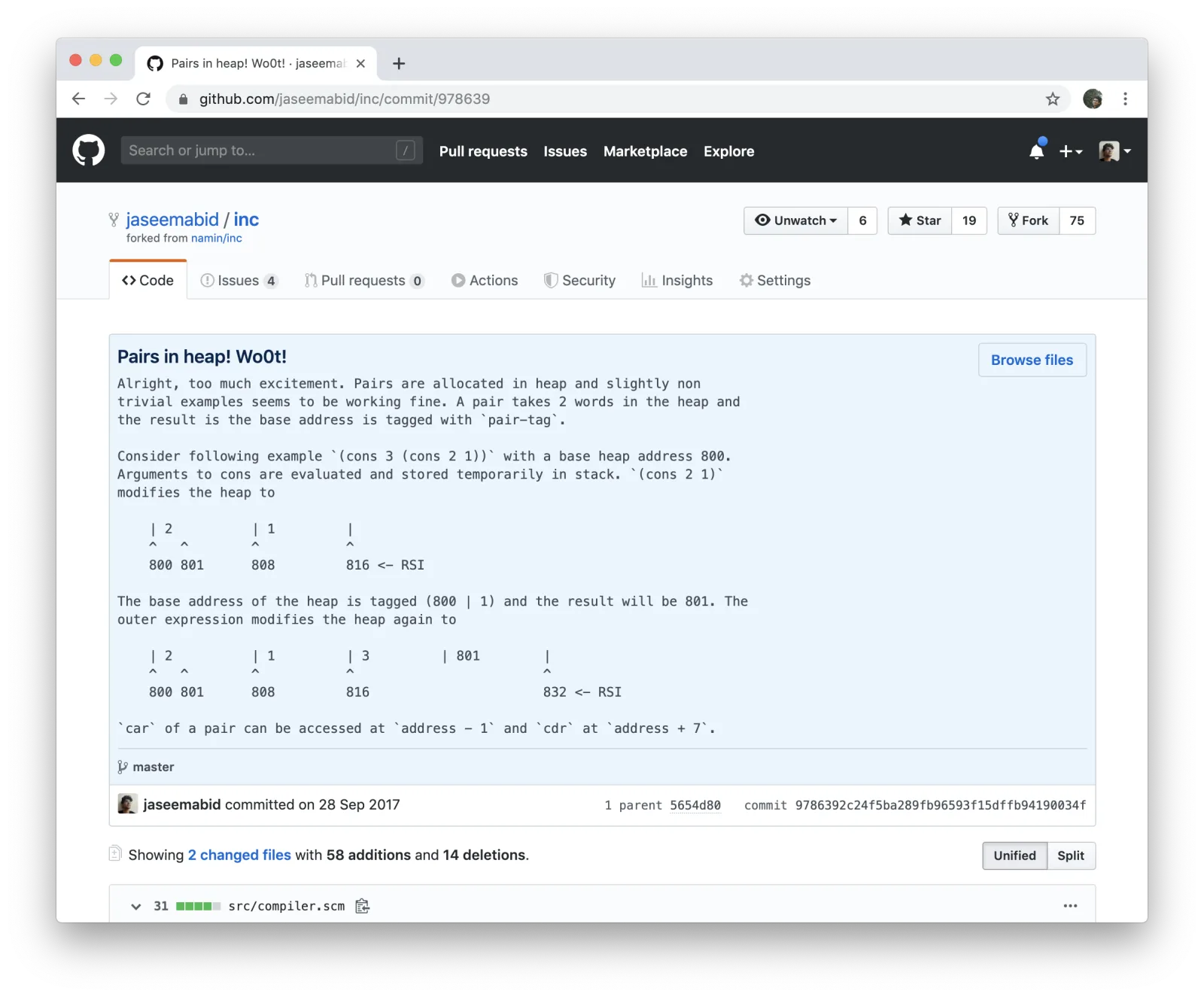The width and height of the screenshot is (1204, 997).
Task: Select the Unified diff view
Action: (x=1014, y=856)
